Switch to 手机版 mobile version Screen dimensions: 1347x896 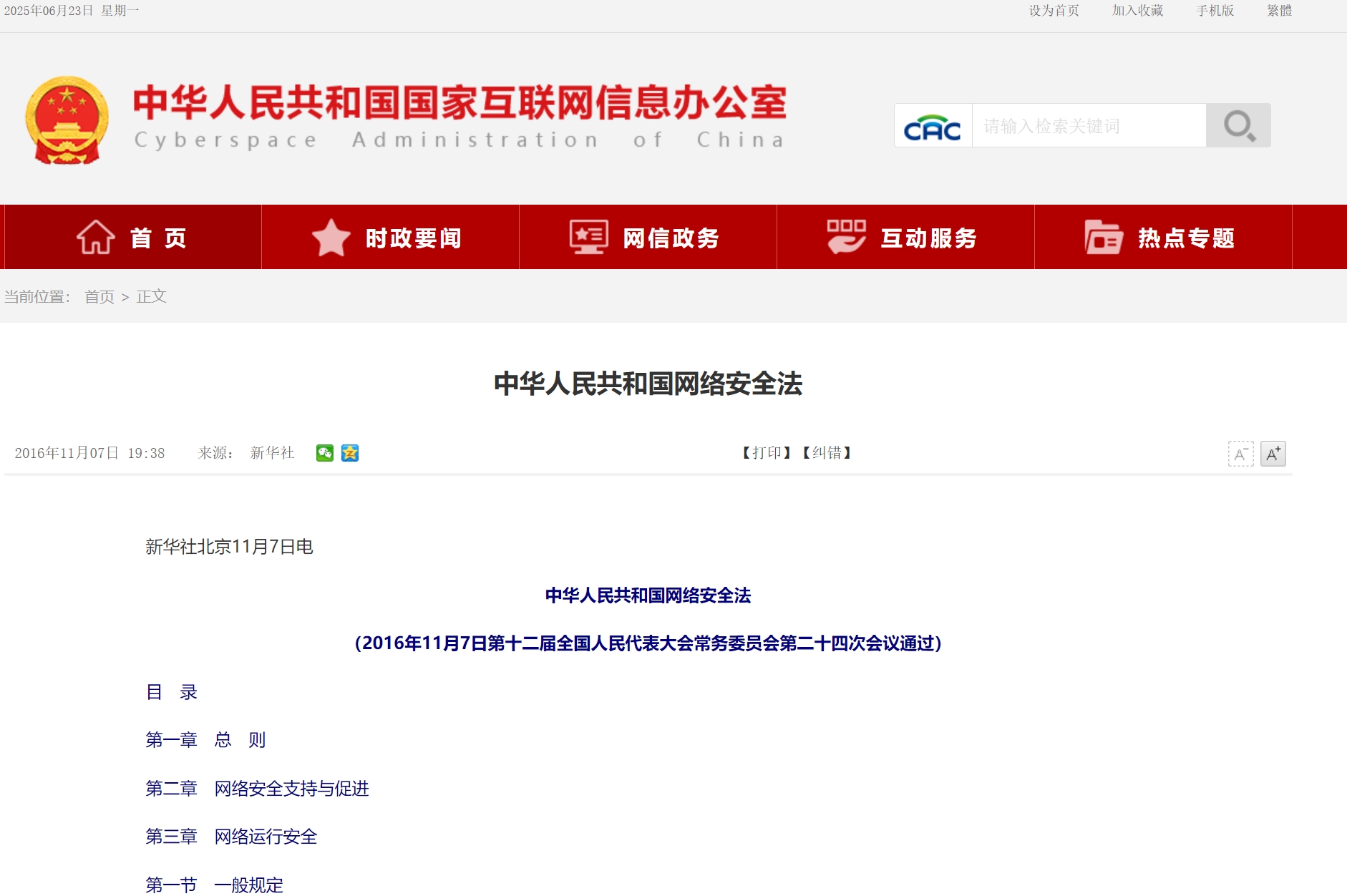[1215, 11]
